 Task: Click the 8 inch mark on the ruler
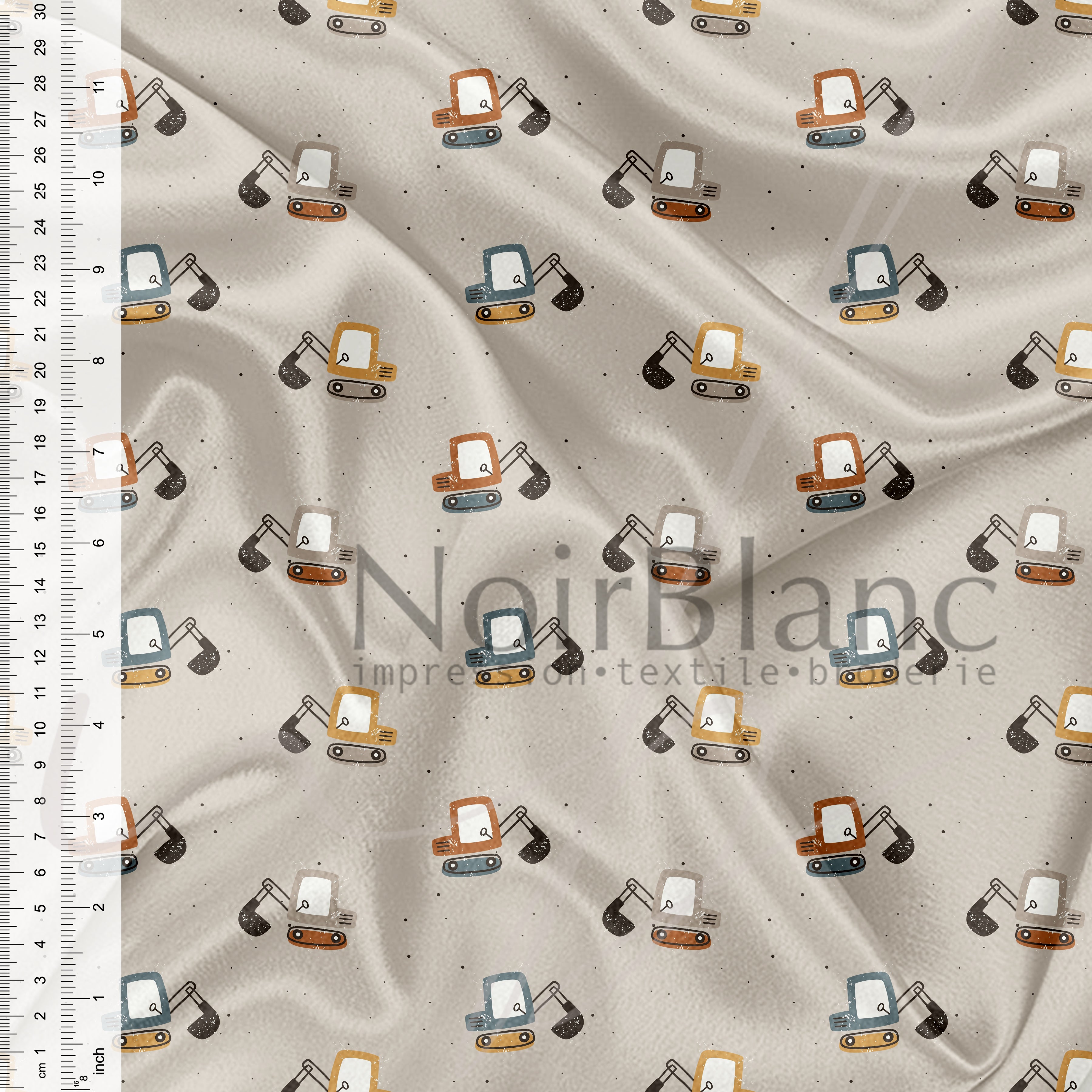99,360
